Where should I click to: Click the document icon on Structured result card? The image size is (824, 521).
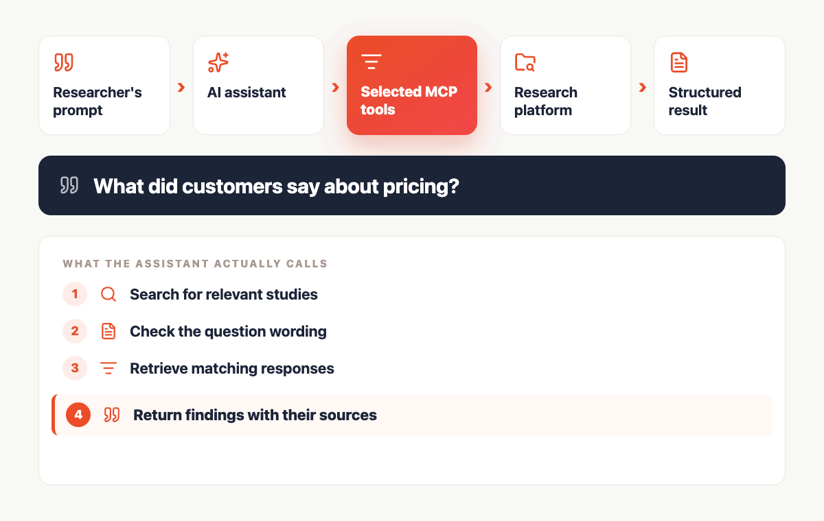679,62
